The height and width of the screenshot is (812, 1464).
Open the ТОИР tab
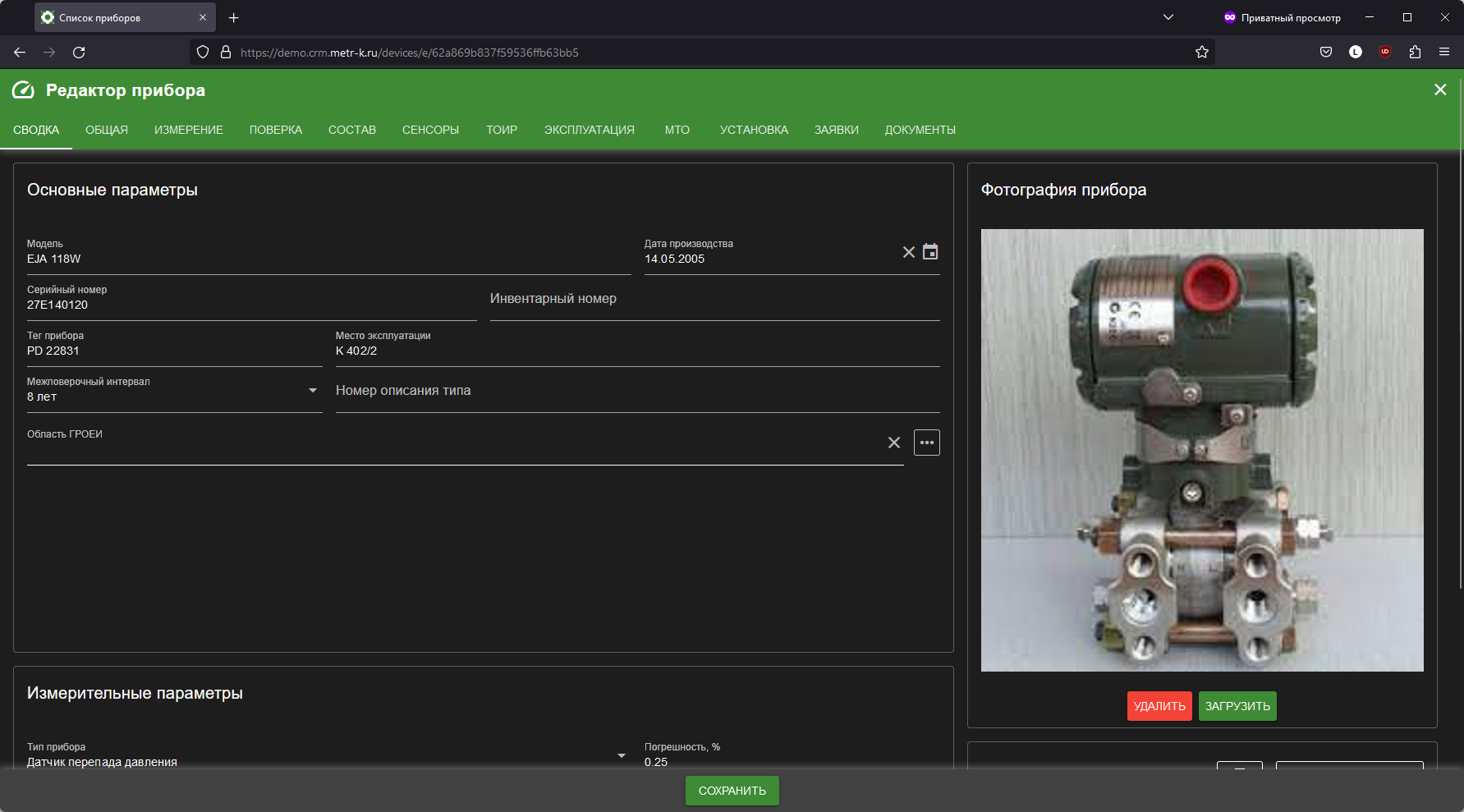point(502,130)
